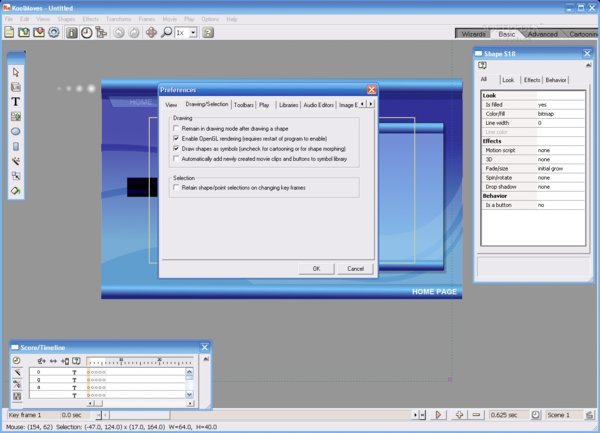Click the new movie icon

pyautogui.click(x=8, y=32)
